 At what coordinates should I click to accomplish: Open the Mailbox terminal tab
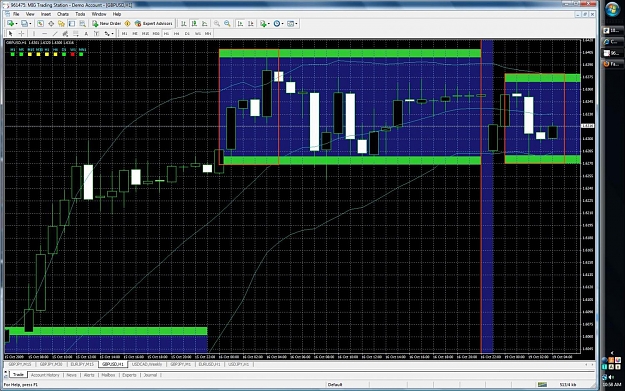point(108,375)
